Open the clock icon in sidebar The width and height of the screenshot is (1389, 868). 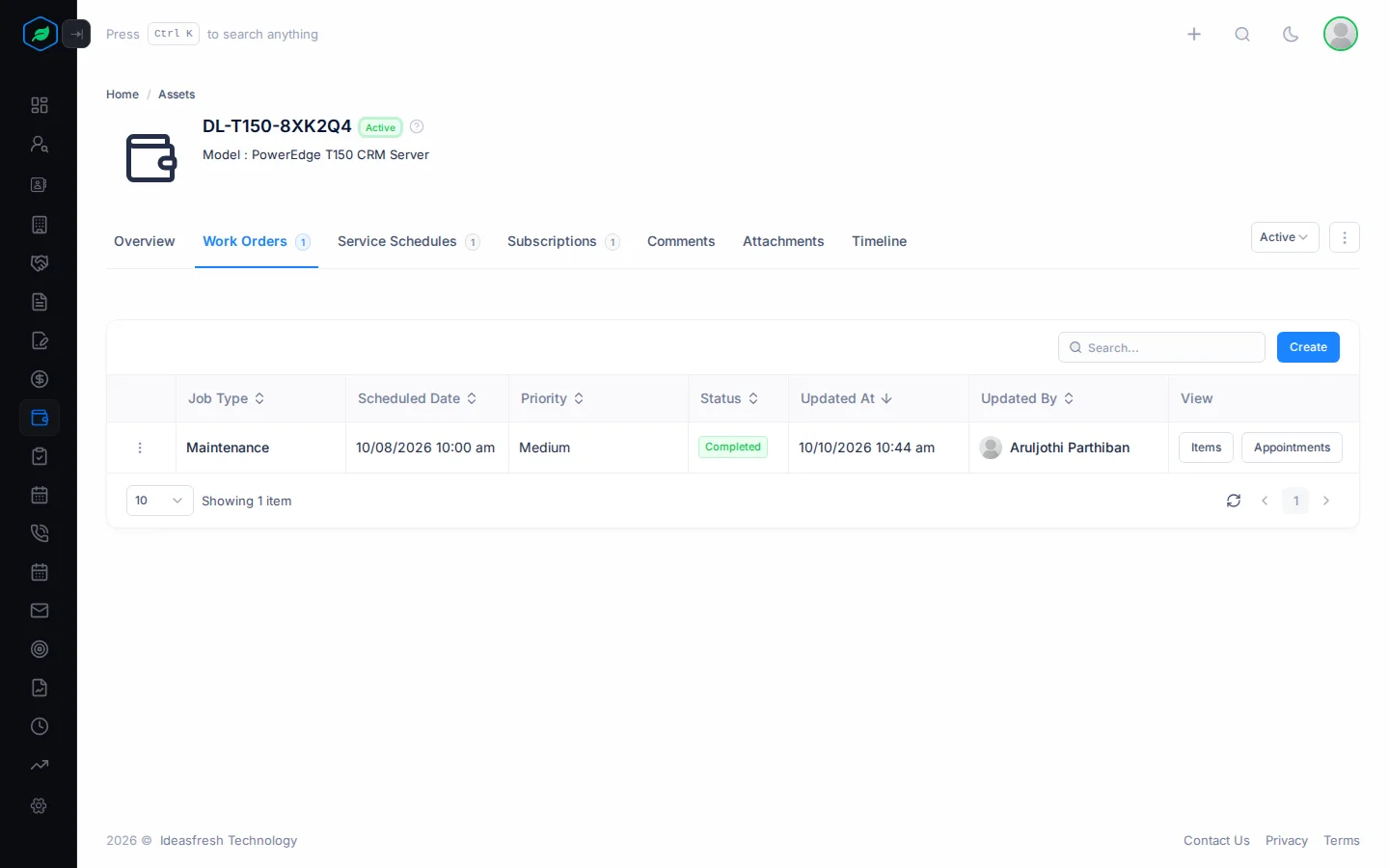(x=40, y=726)
